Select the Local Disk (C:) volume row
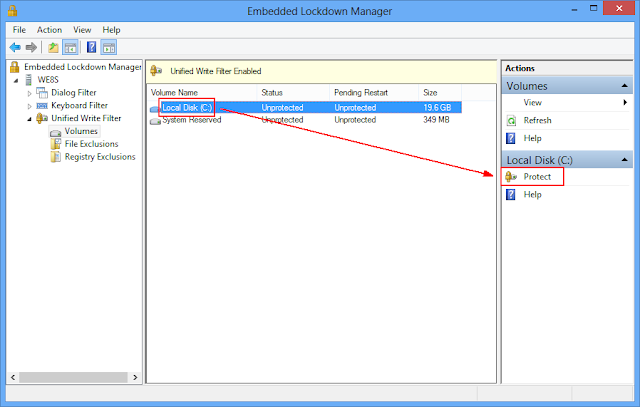The height and width of the screenshot is (407, 640). pyautogui.click(x=305, y=108)
